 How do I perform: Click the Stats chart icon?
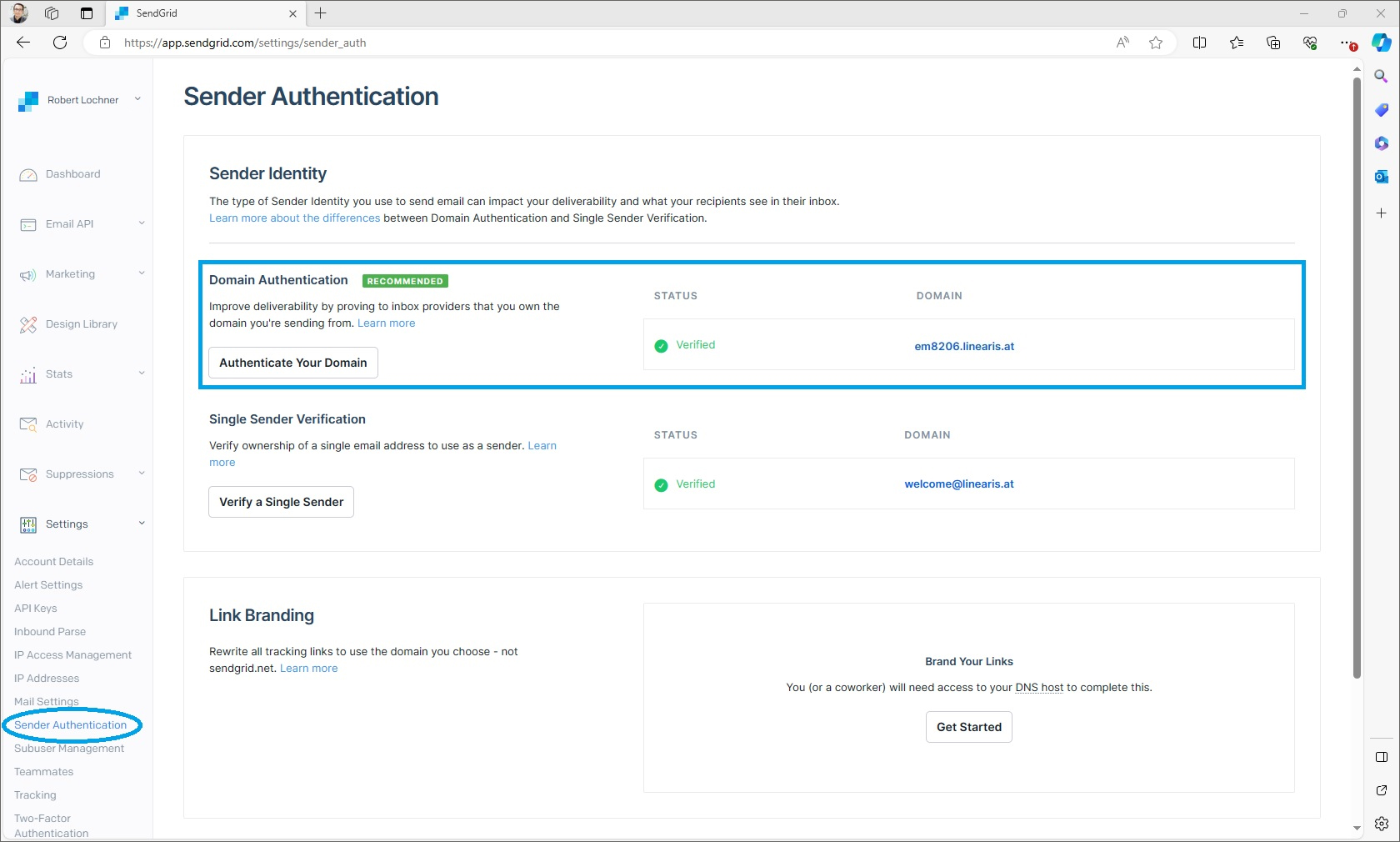pos(28,375)
